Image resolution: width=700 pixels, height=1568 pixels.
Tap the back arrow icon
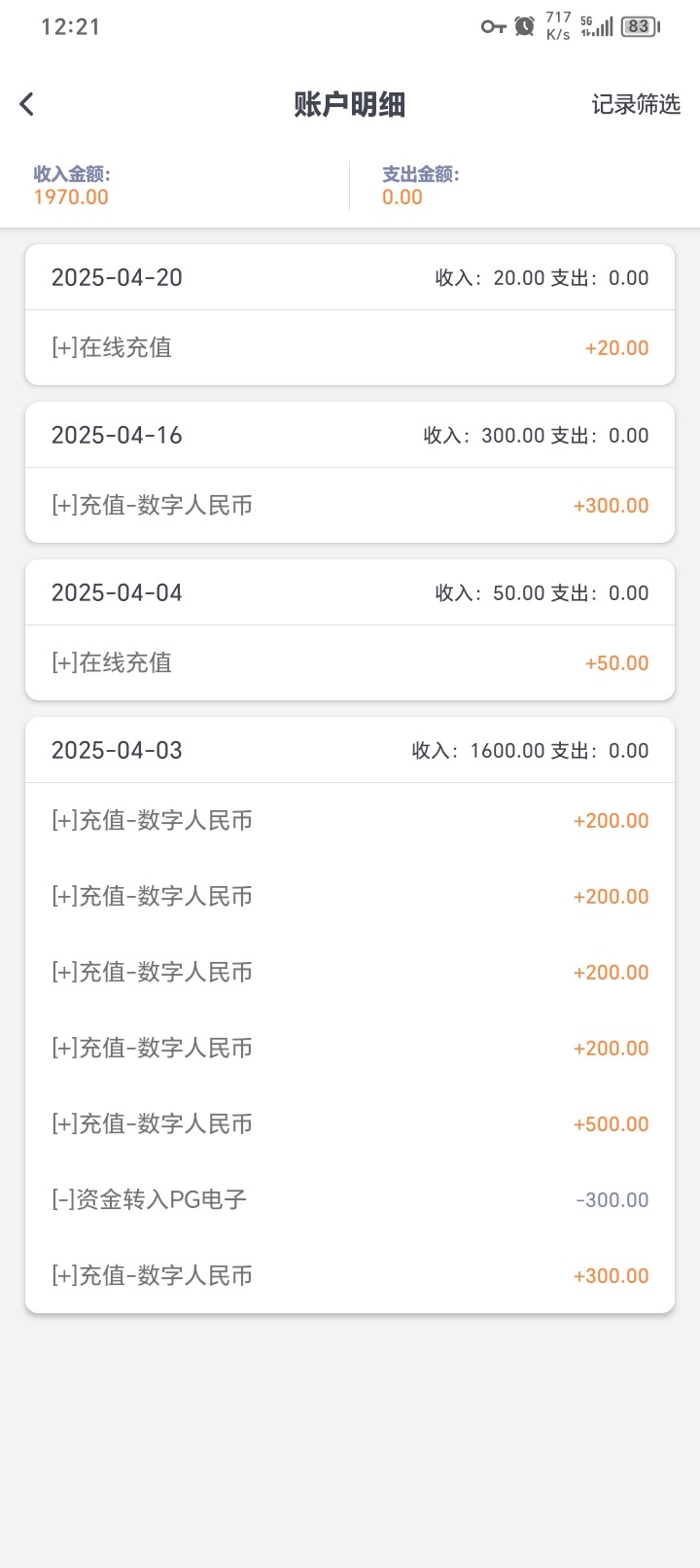(27, 104)
